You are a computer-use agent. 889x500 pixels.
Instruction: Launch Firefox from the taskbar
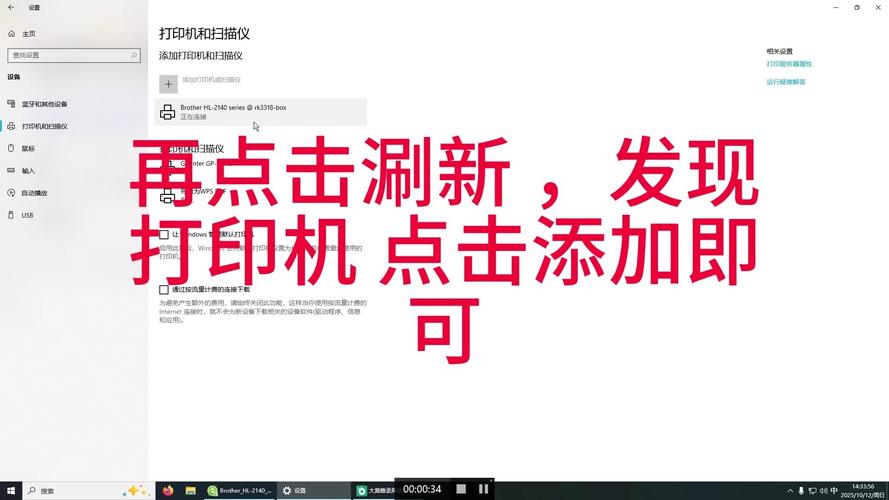coord(168,490)
